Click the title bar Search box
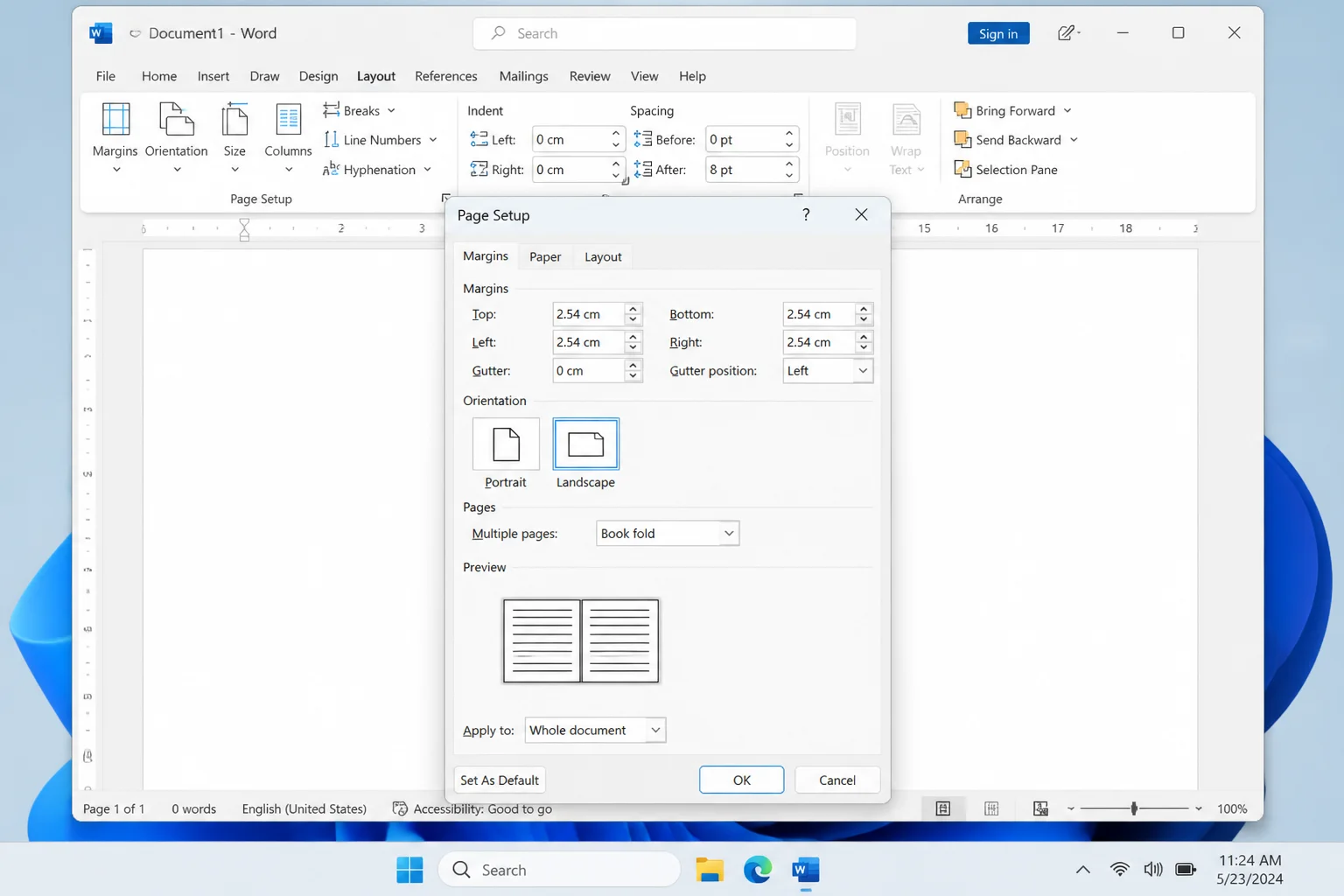Image resolution: width=1344 pixels, height=896 pixels. coord(665,33)
